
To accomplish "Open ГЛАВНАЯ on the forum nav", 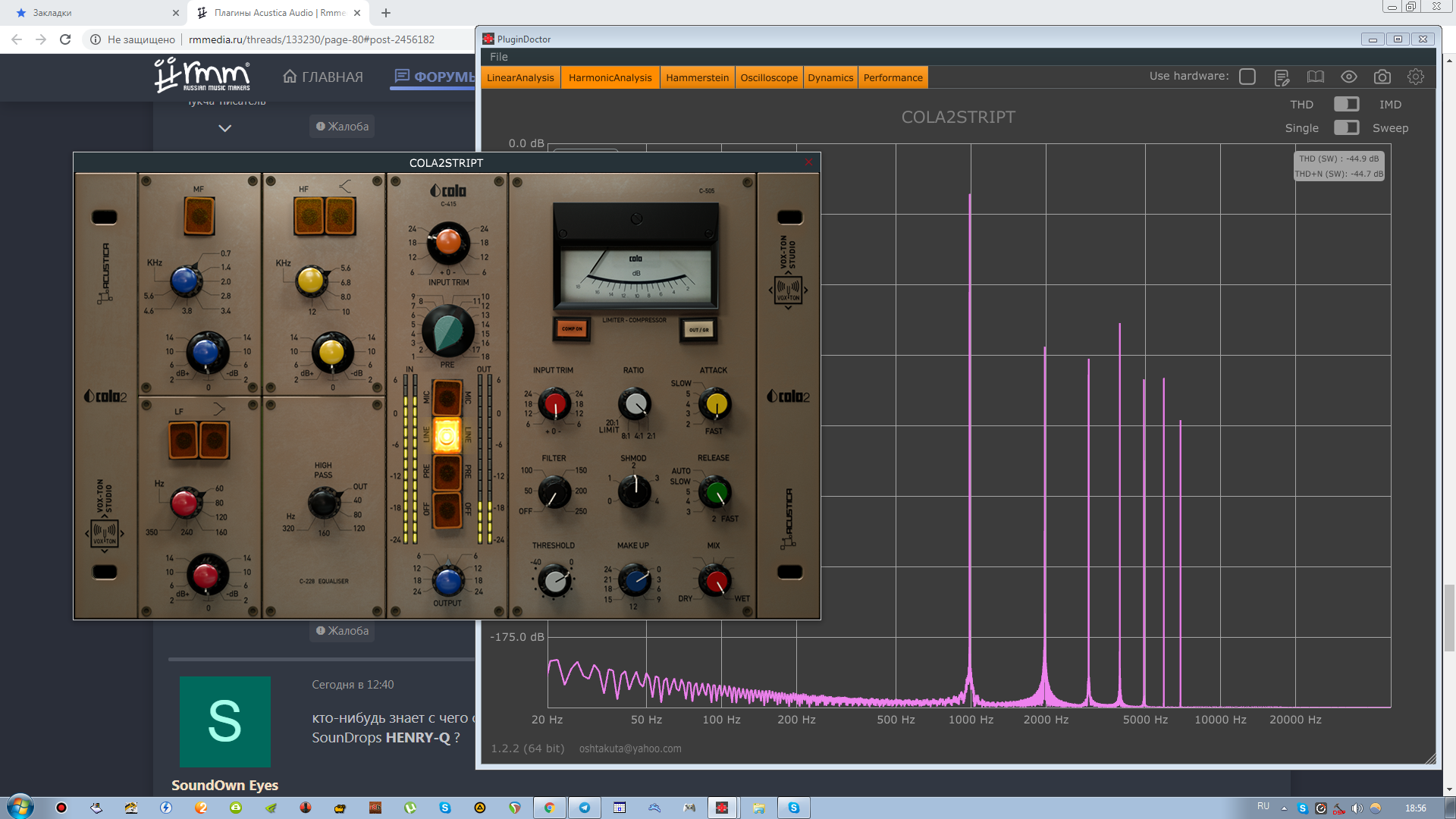I will click(x=323, y=77).
